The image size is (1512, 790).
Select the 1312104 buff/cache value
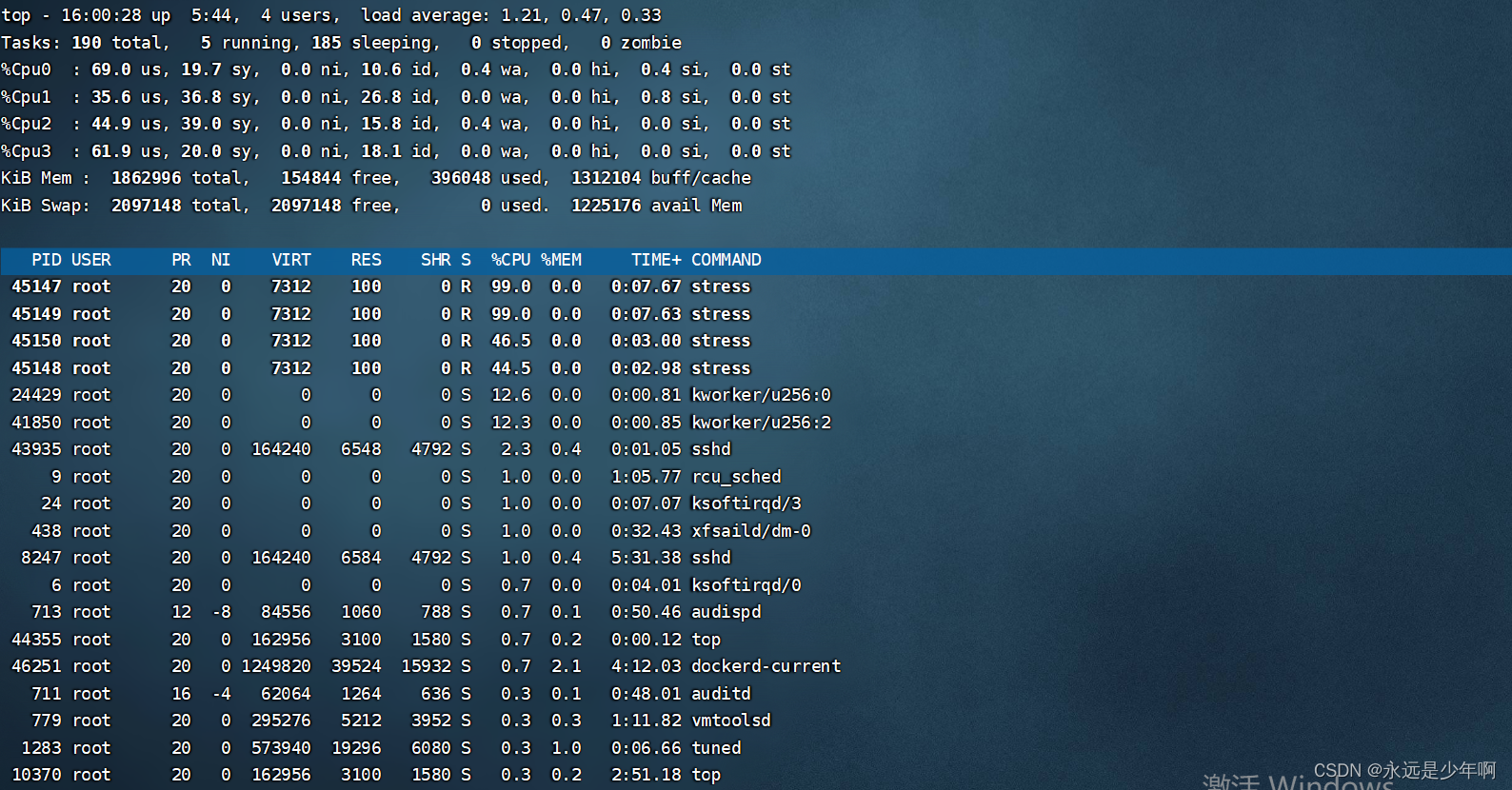click(607, 178)
